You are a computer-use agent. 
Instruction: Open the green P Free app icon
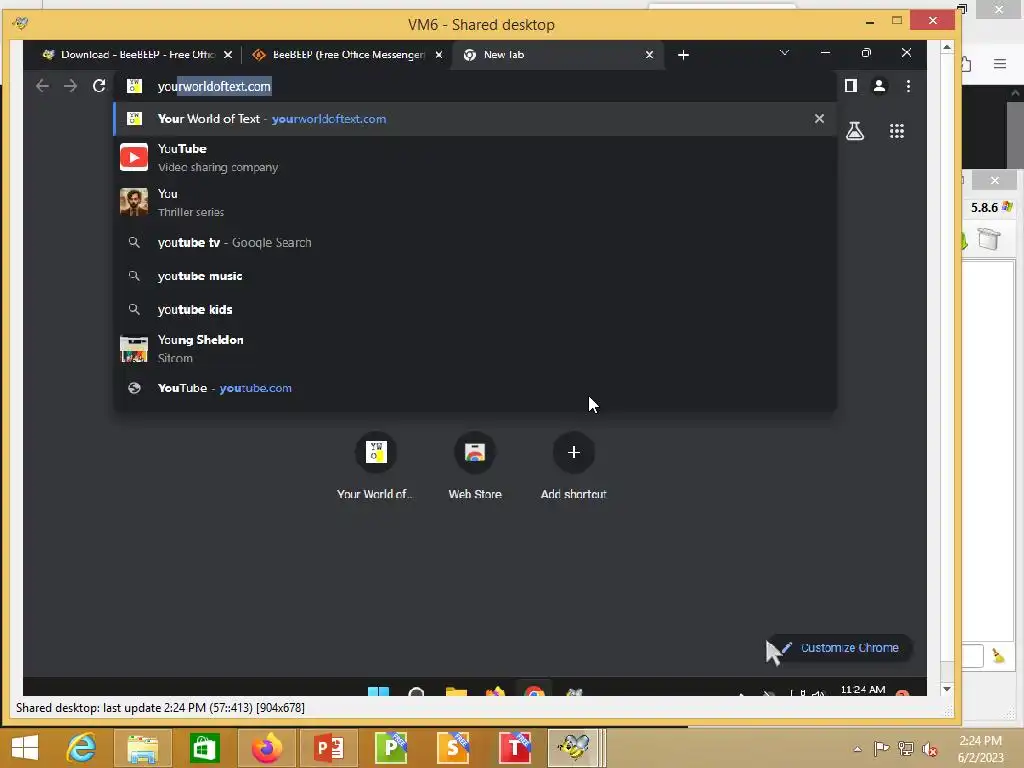(x=391, y=748)
